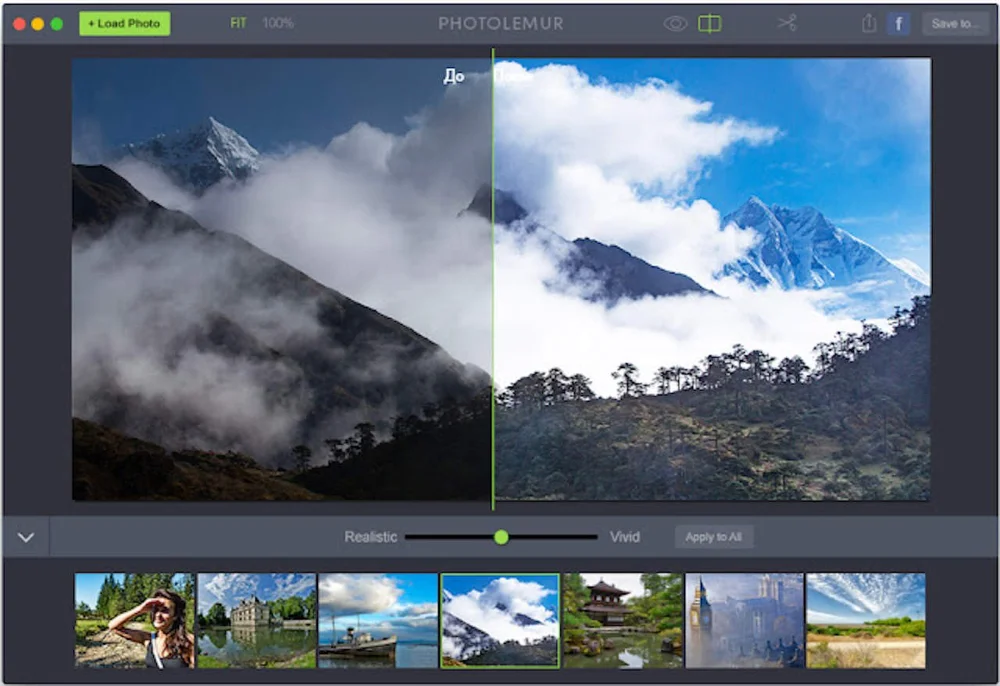The width and height of the screenshot is (1000, 686).
Task: Set zoom to 100%
Action: tap(278, 24)
